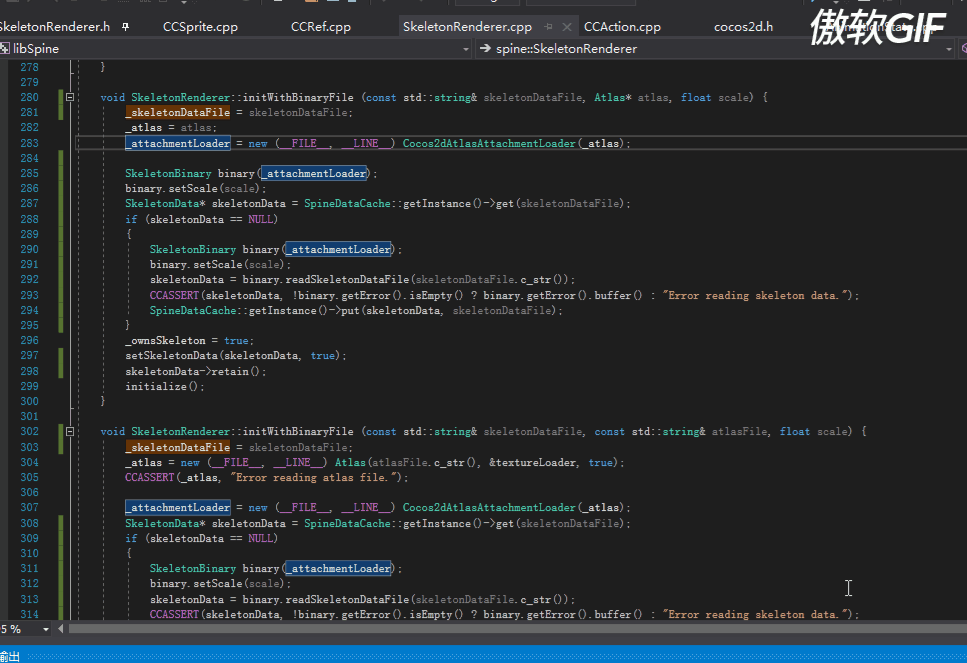The width and height of the screenshot is (967, 663).
Task: Open the libSpine project dropdown
Action: 466,49
